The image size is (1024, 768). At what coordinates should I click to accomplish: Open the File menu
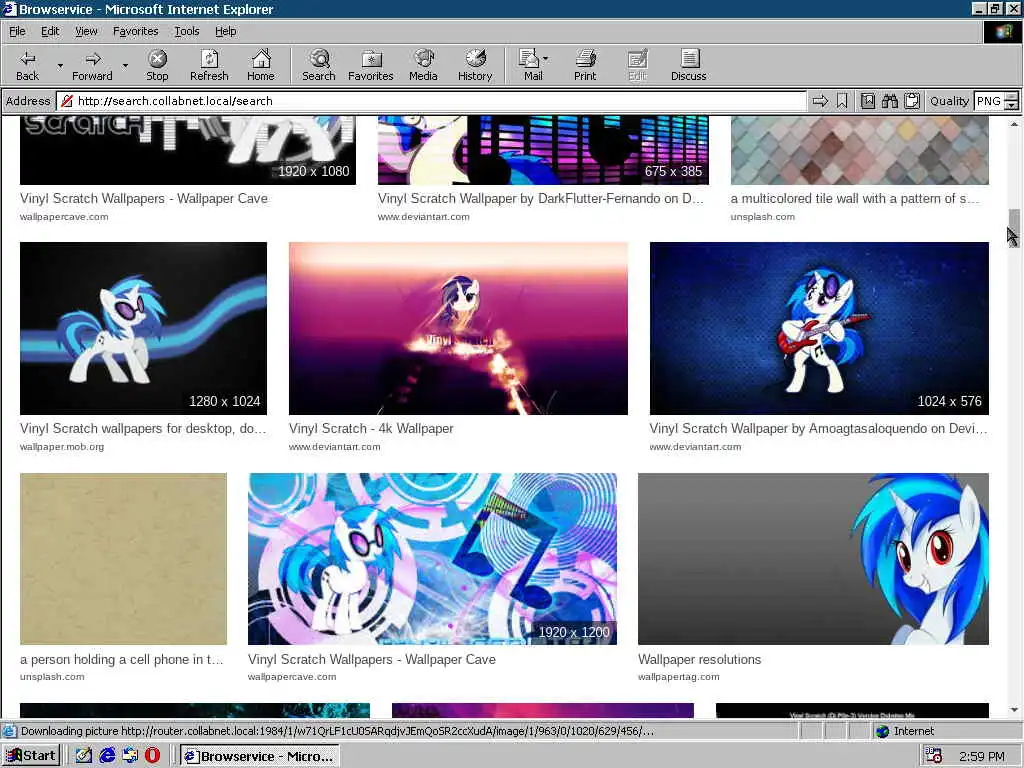point(17,31)
